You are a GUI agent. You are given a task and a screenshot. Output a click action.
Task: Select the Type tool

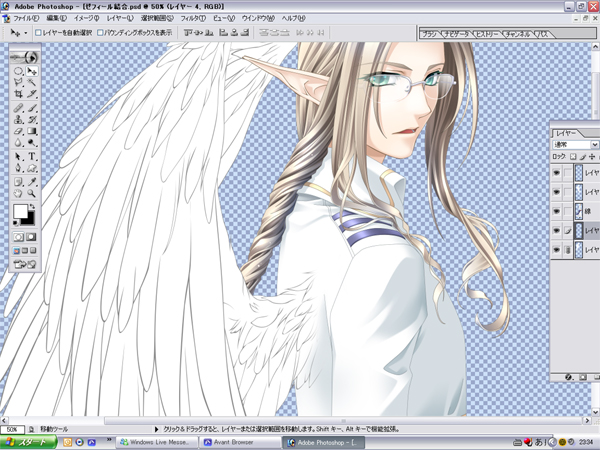click(32, 157)
